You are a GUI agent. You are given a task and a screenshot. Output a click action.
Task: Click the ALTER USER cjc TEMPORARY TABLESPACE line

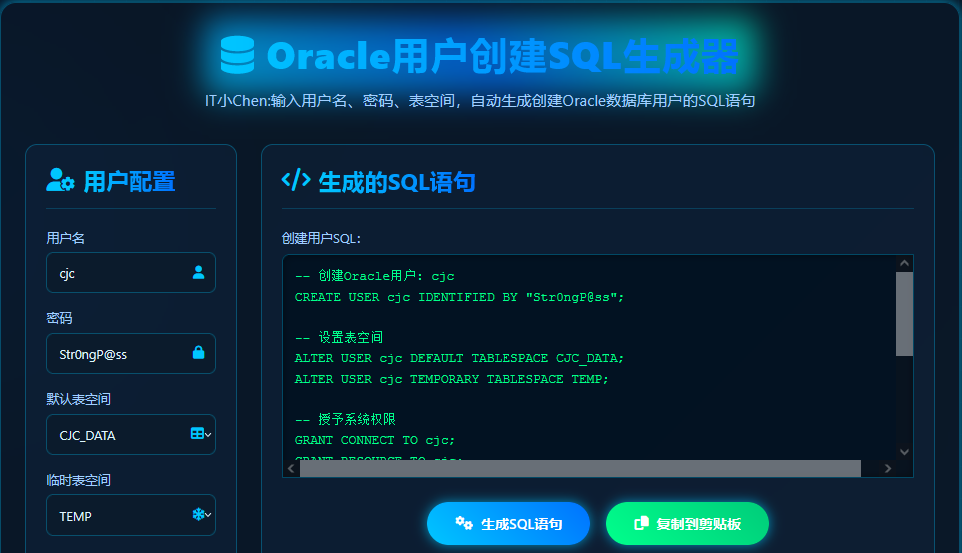452,379
